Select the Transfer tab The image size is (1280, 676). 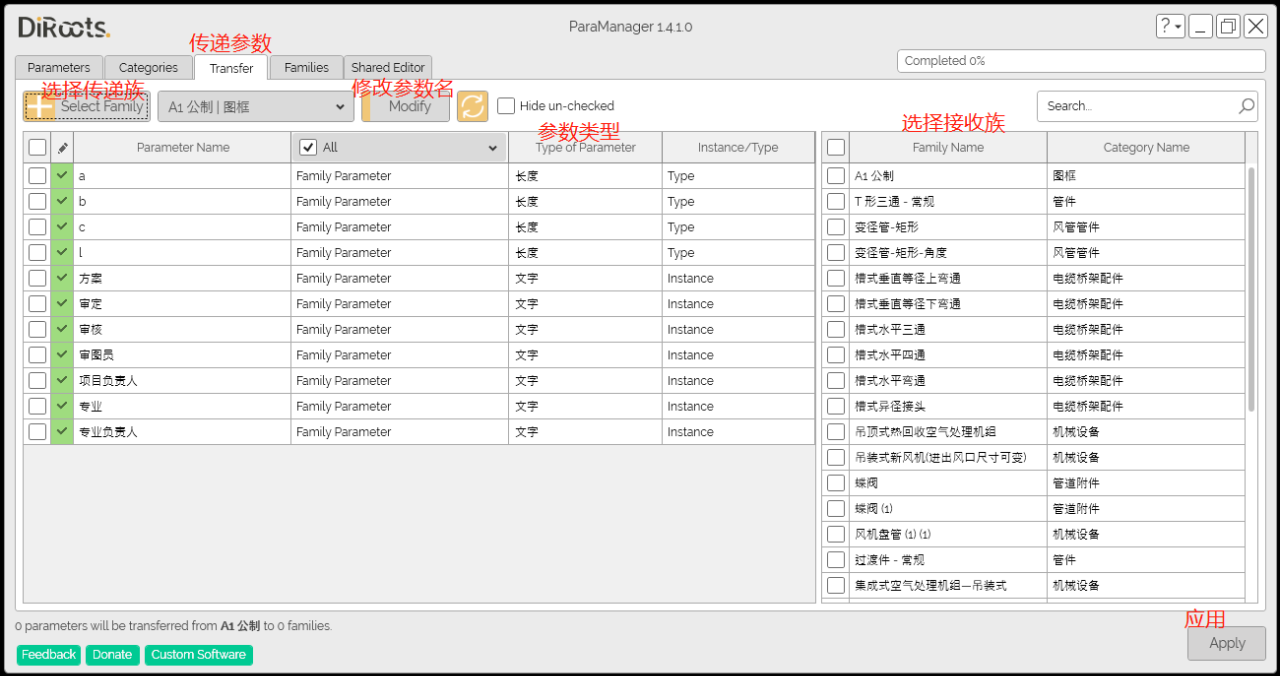click(231, 68)
